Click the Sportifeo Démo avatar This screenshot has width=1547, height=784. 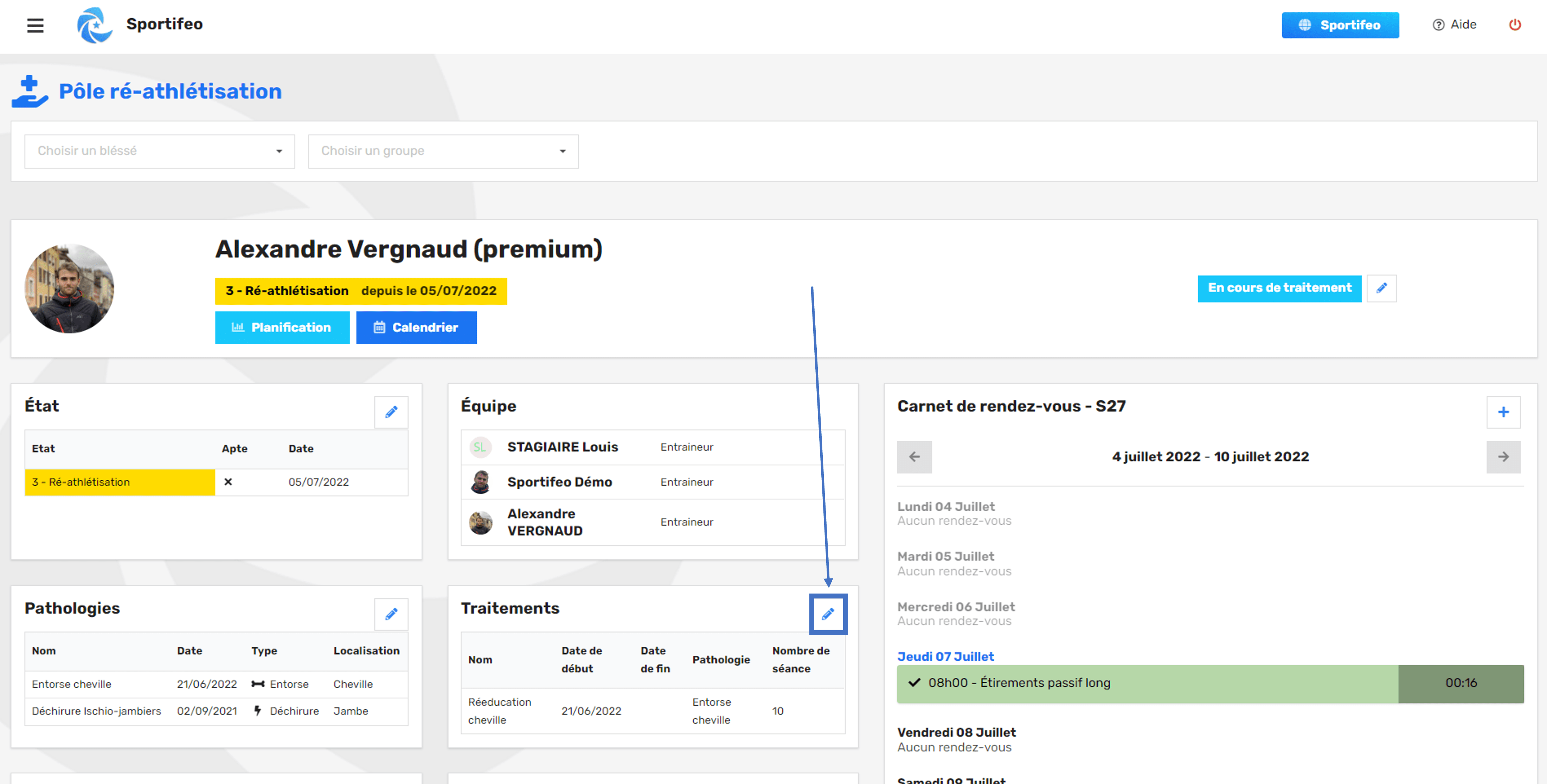pos(480,482)
